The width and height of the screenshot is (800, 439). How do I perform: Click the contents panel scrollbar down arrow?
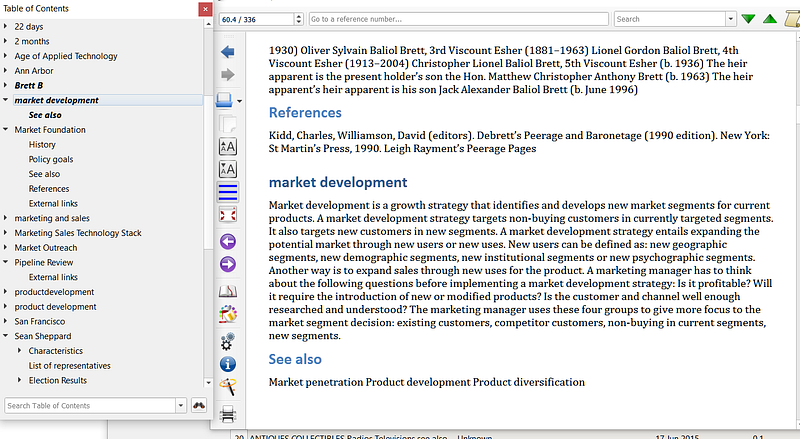(x=208, y=382)
